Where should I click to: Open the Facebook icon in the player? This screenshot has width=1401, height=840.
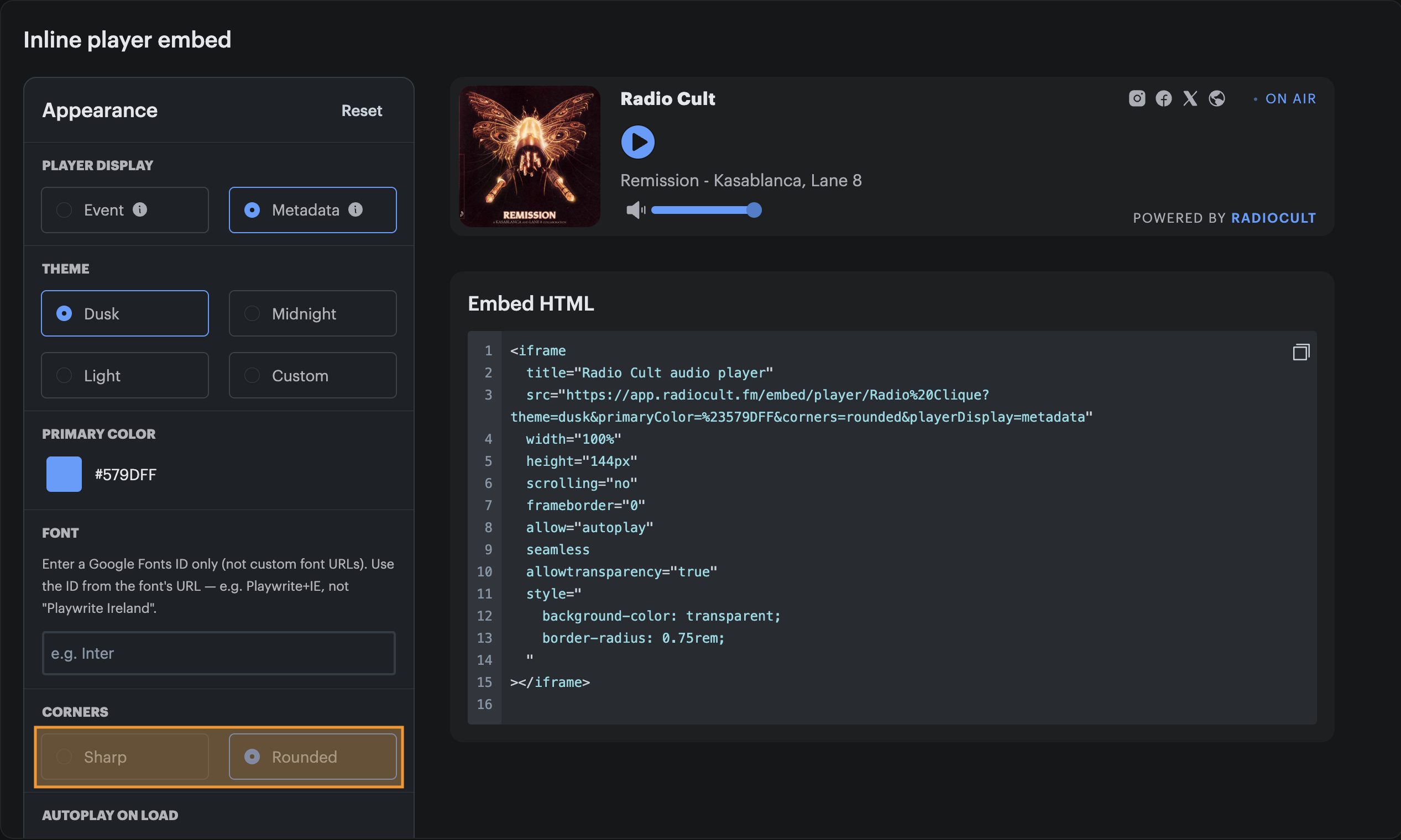pyautogui.click(x=1163, y=98)
